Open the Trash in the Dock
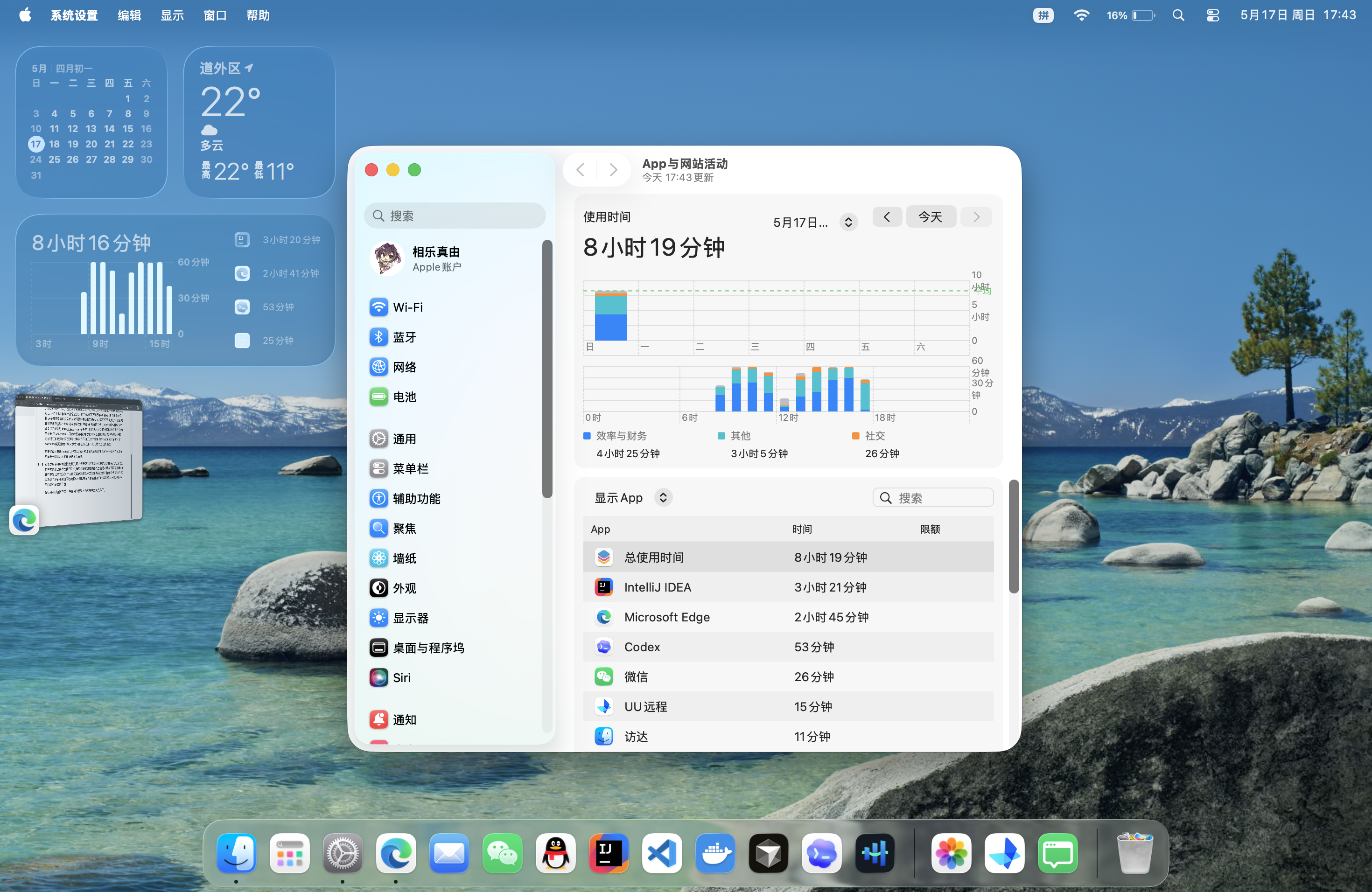This screenshot has height=892, width=1372. coord(1134,853)
